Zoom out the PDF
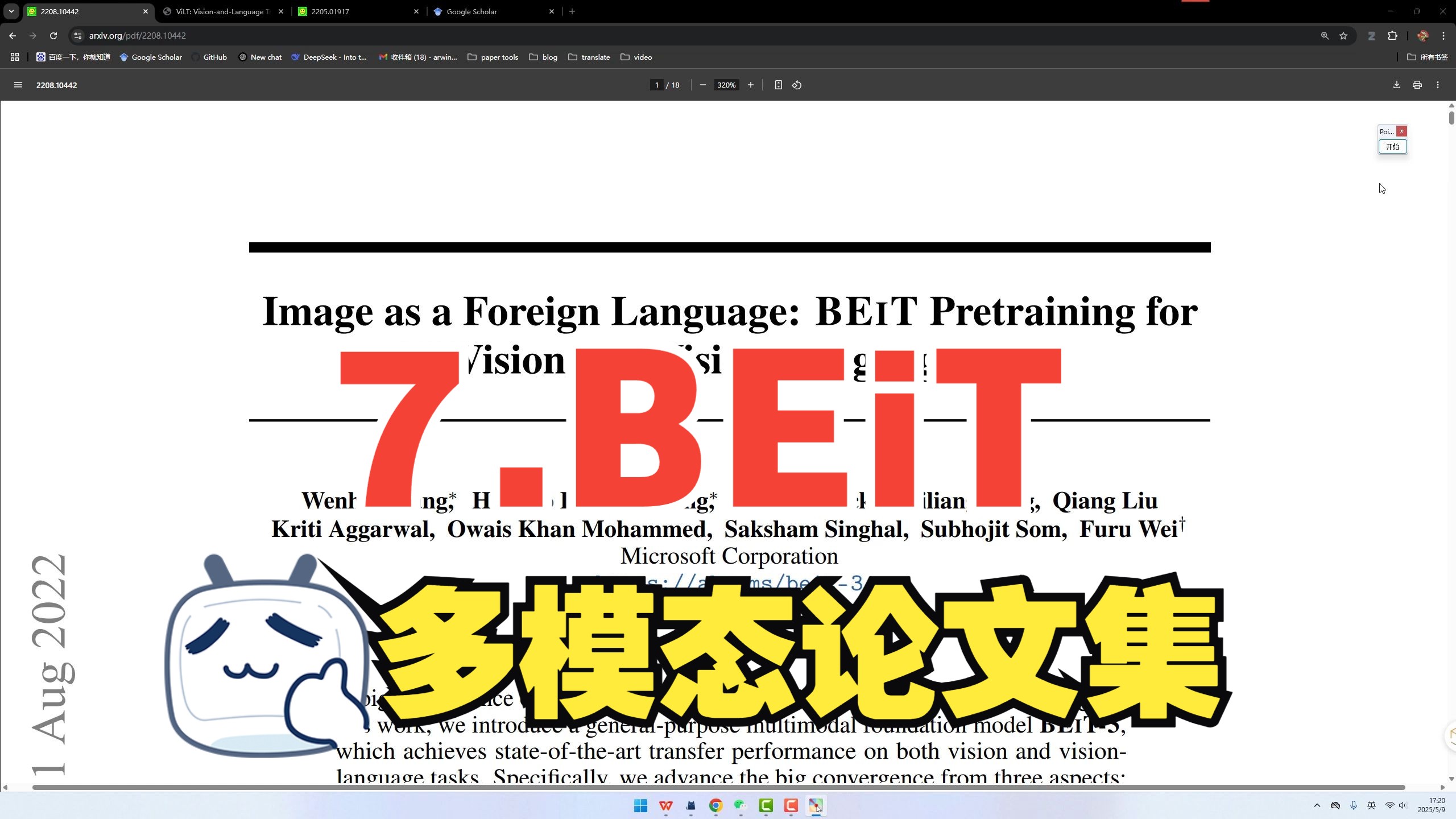The height and width of the screenshot is (819, 1456). pyautogui.click(x=703, y=85)
